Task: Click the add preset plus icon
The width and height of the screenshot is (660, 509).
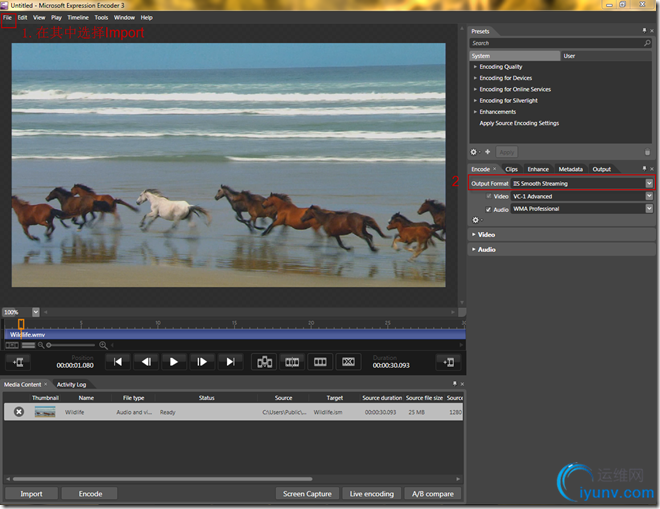Action: (487, 152)
